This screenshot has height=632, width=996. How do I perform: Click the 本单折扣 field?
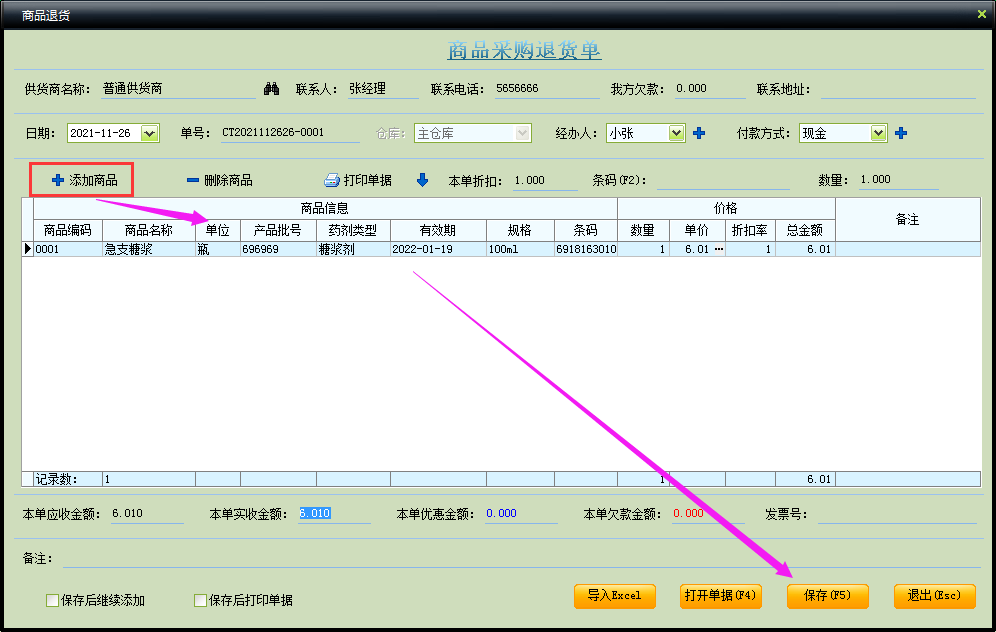pos(545,180)
